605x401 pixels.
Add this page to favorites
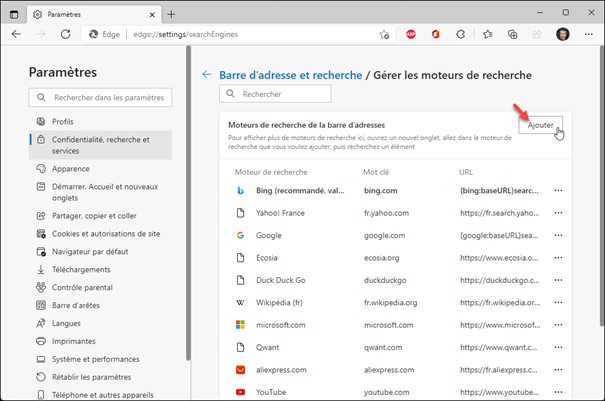[384, 33]
